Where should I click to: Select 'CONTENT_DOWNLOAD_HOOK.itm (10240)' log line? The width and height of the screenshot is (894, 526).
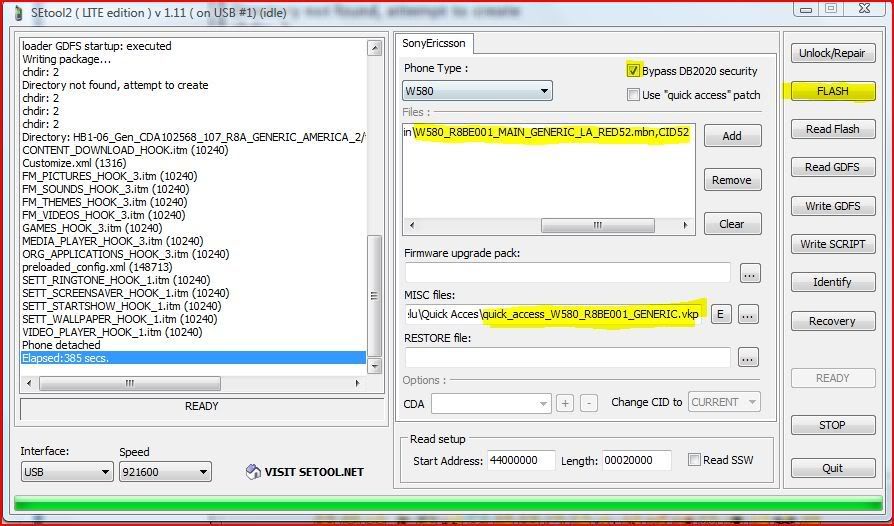click(x=125, y=150)
